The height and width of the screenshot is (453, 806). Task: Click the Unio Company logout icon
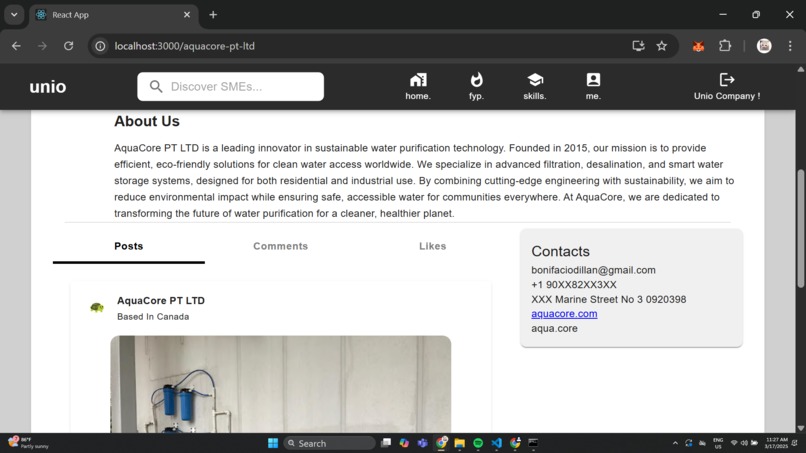coord(727,80)
